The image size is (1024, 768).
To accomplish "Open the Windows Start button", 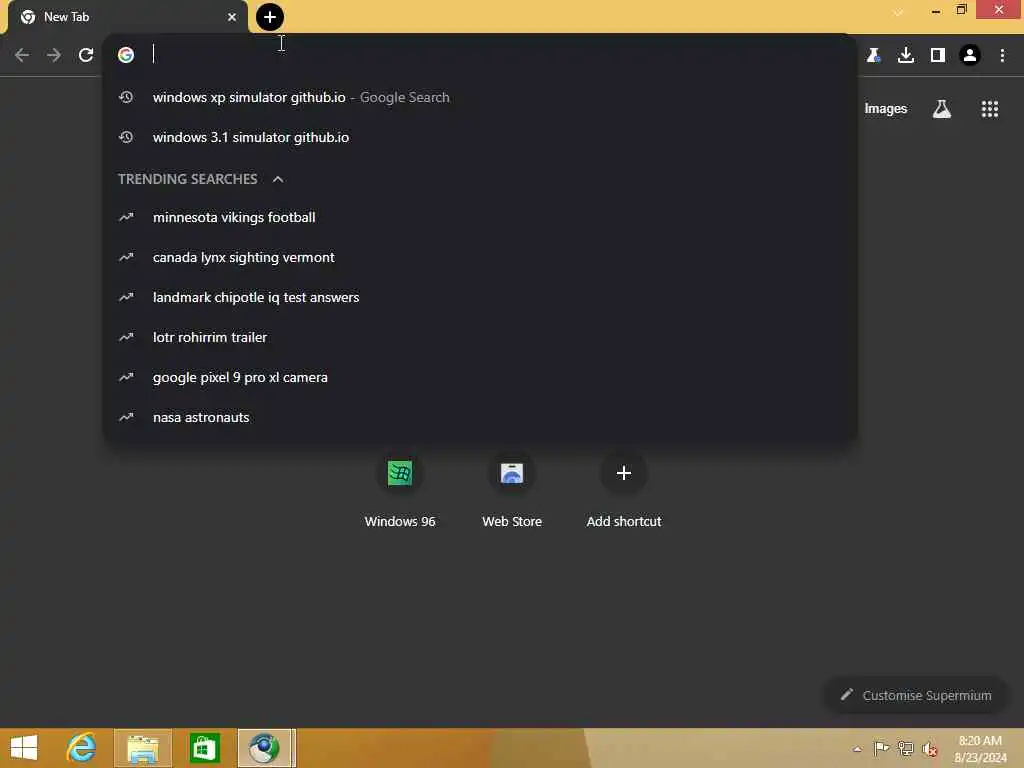I will point(24,748).
